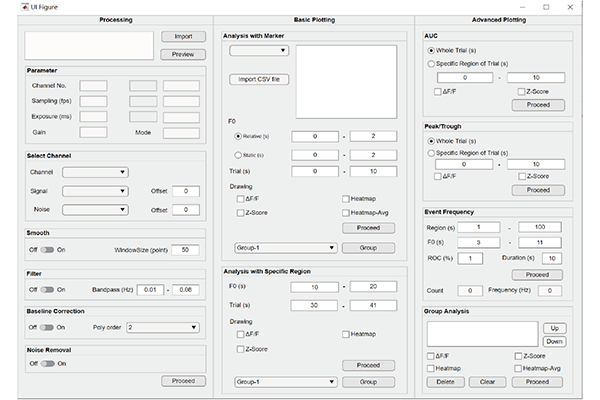This screenshot has height=400, width=600.
Task: Check Heatmap-Avg in Analysis with Marker
Action: [345, 213]
